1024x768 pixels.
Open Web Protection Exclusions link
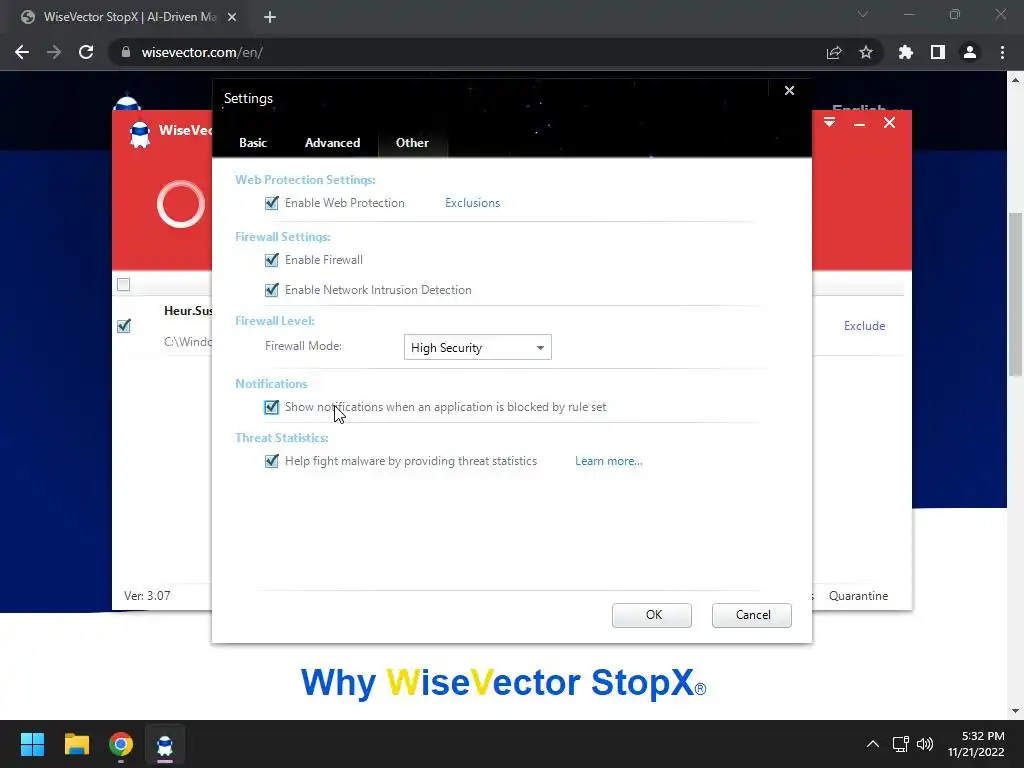472,203
